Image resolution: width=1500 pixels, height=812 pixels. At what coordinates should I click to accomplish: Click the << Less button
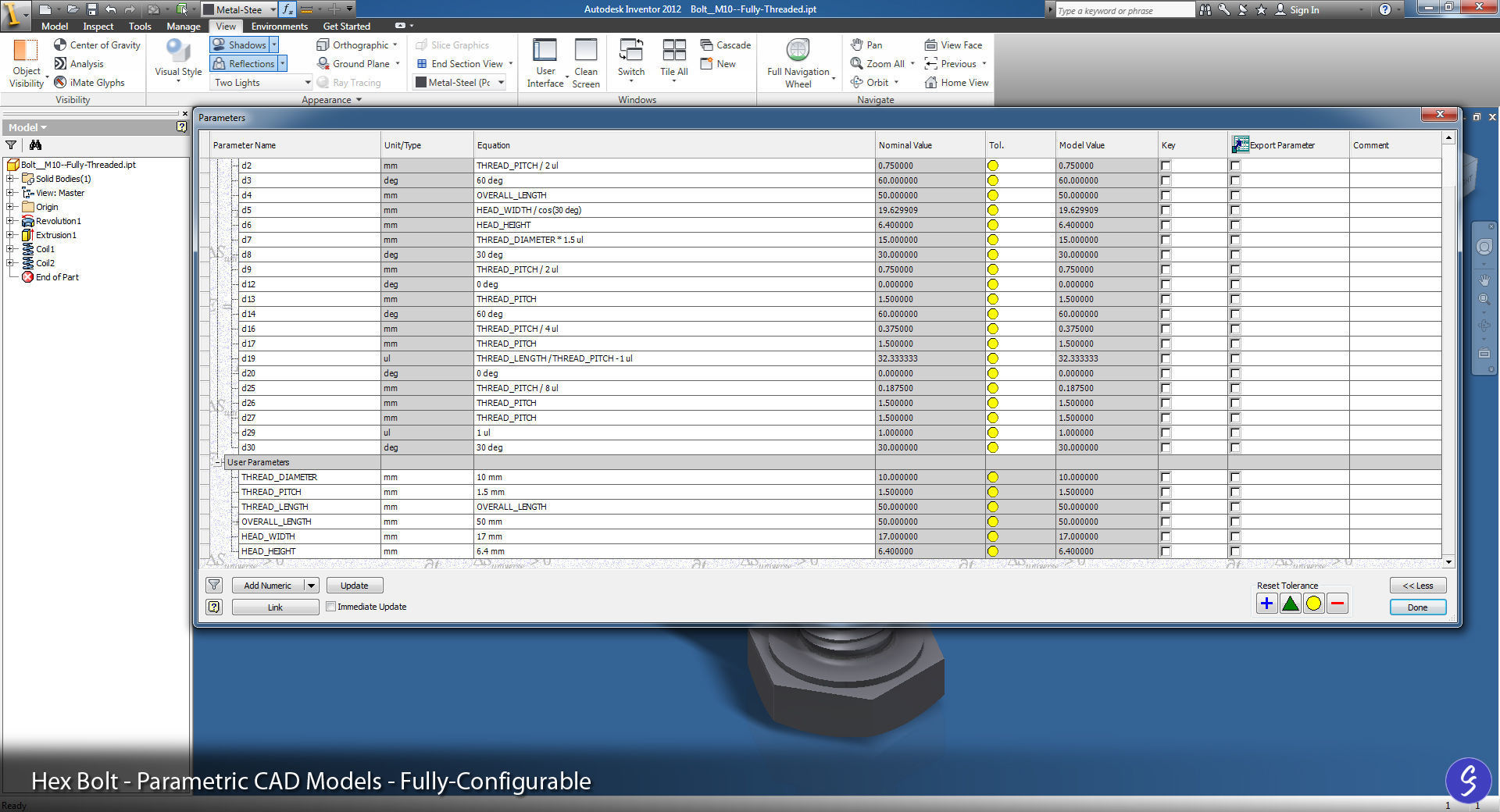(1417, 585)
